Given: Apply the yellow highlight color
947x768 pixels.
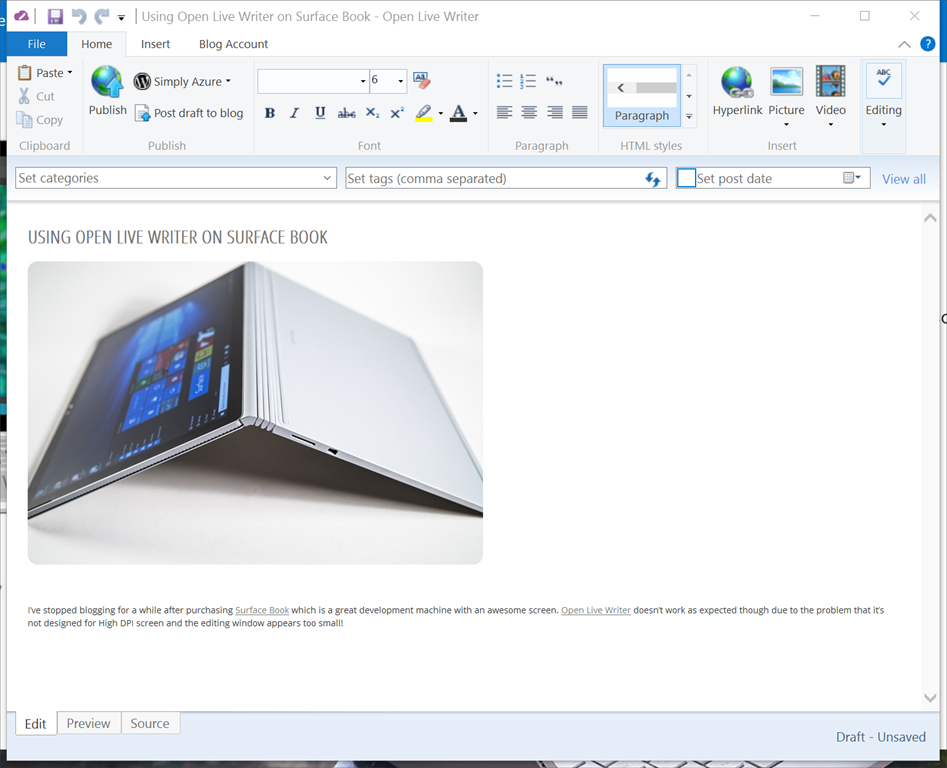Looking at the screenshot, I should pyautogui.click(x=424, y=113).
